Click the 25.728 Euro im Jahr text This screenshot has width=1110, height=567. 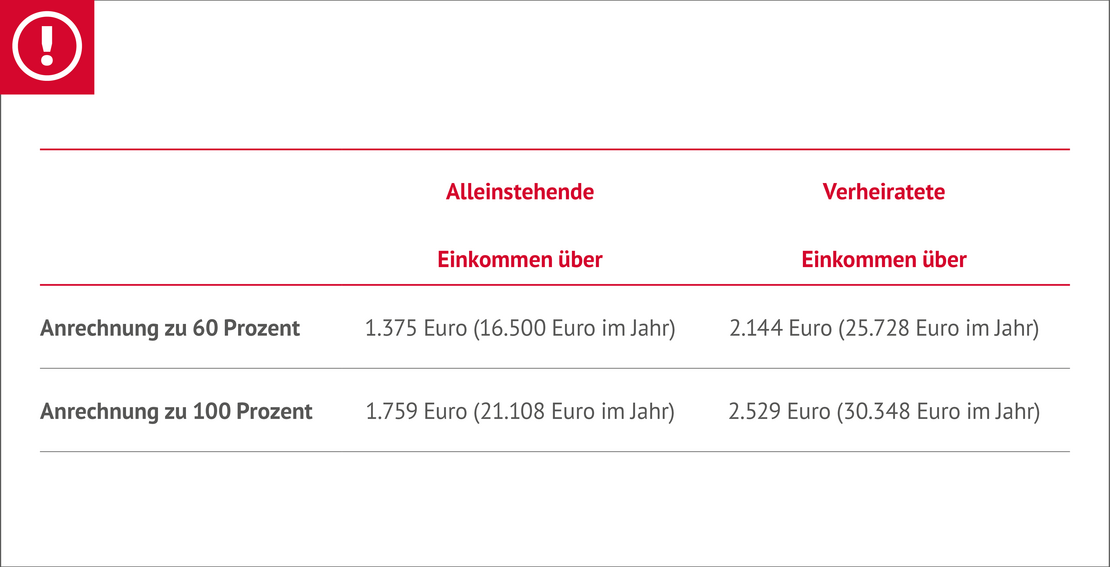(940, 328)
